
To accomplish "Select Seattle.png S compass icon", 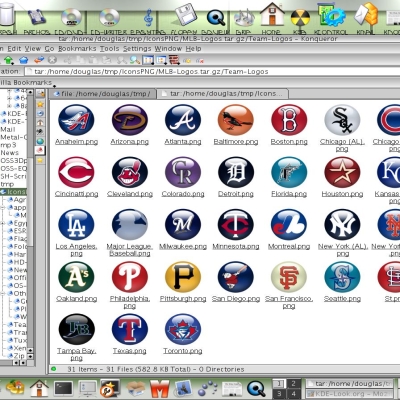I will [342, 277].
